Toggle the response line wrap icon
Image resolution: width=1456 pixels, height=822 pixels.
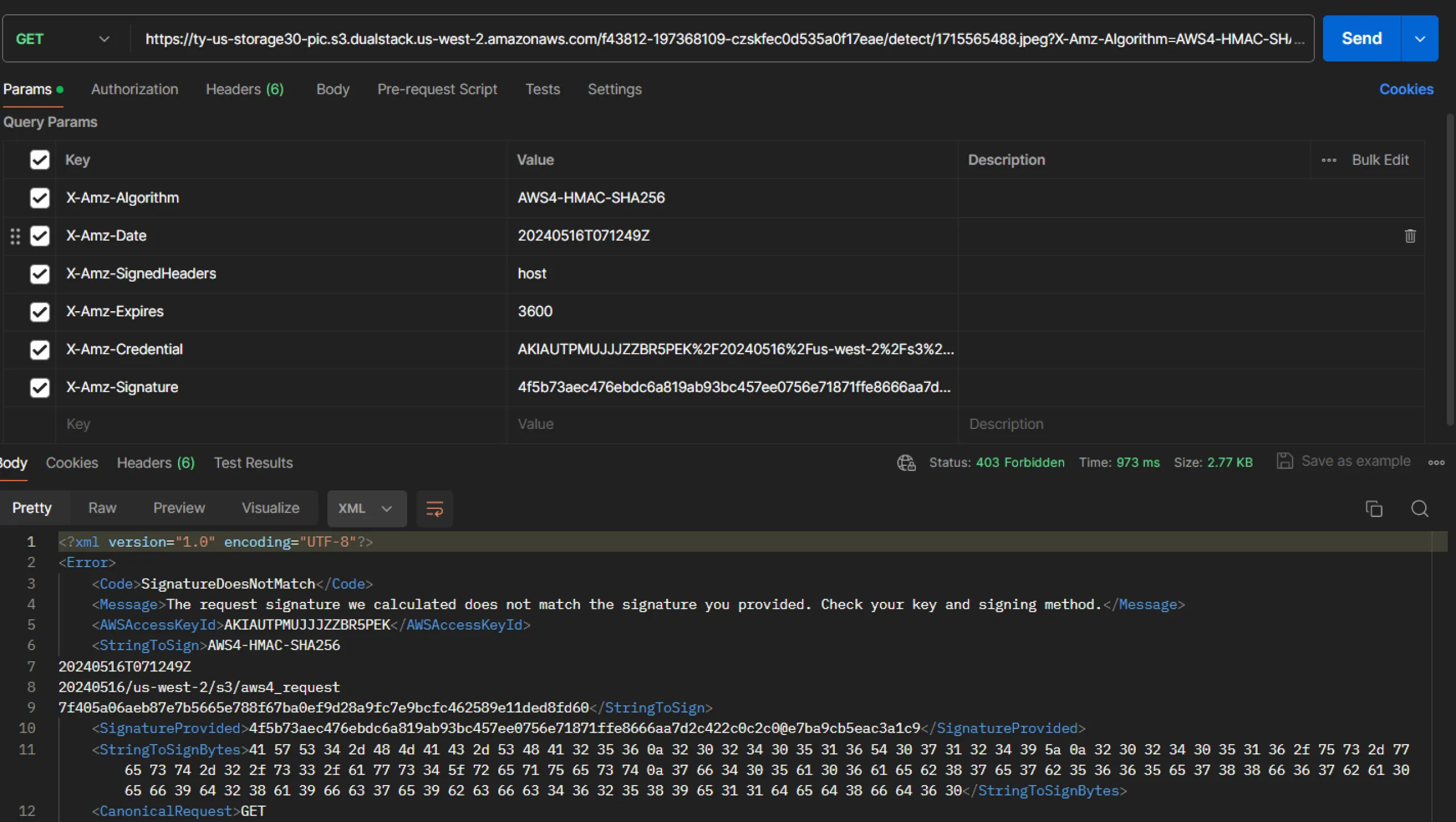pyautogui.click(x=435, y=509)
